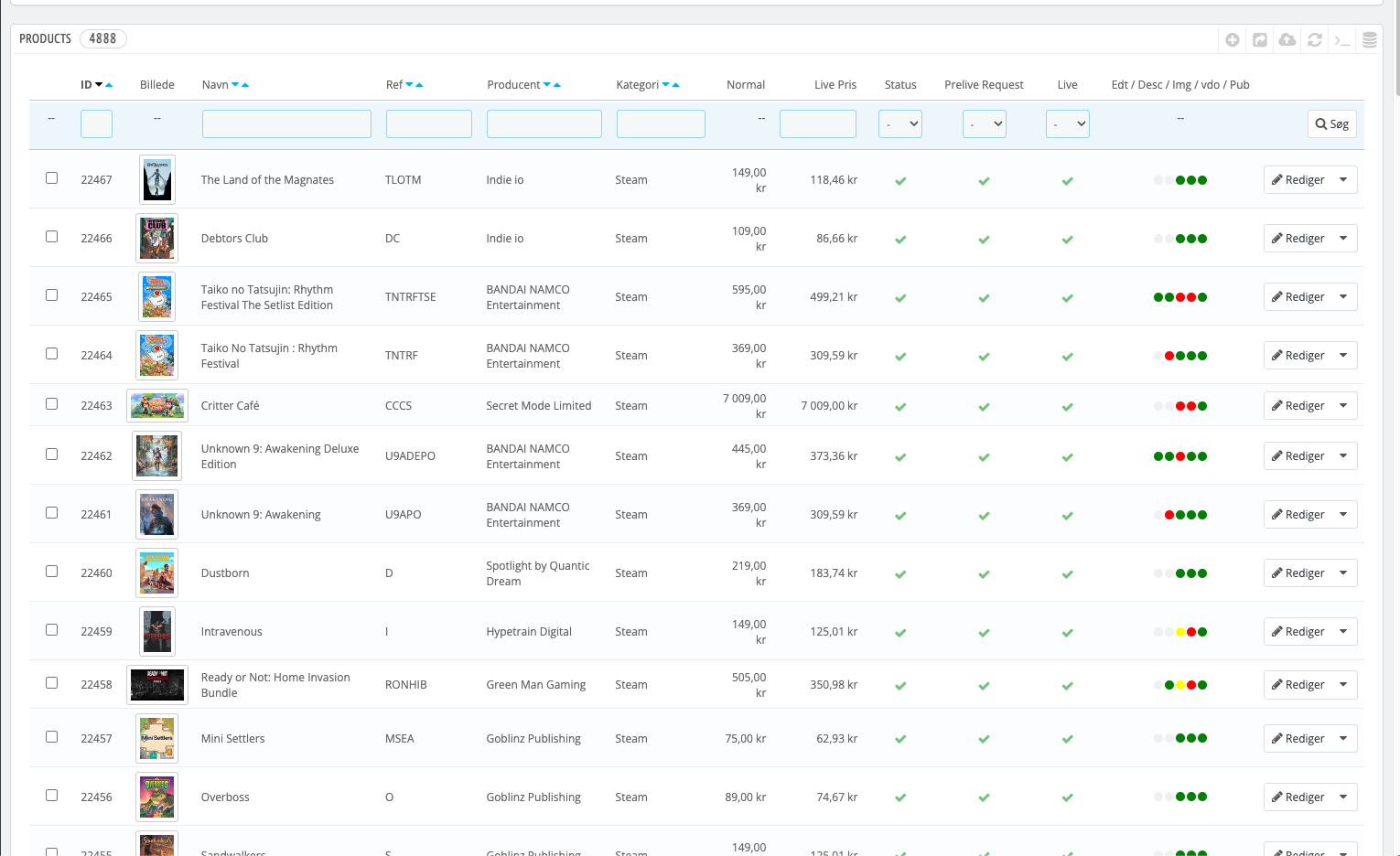
Task: Click the Intravenous product thumbnail
Action: (157, 631)
